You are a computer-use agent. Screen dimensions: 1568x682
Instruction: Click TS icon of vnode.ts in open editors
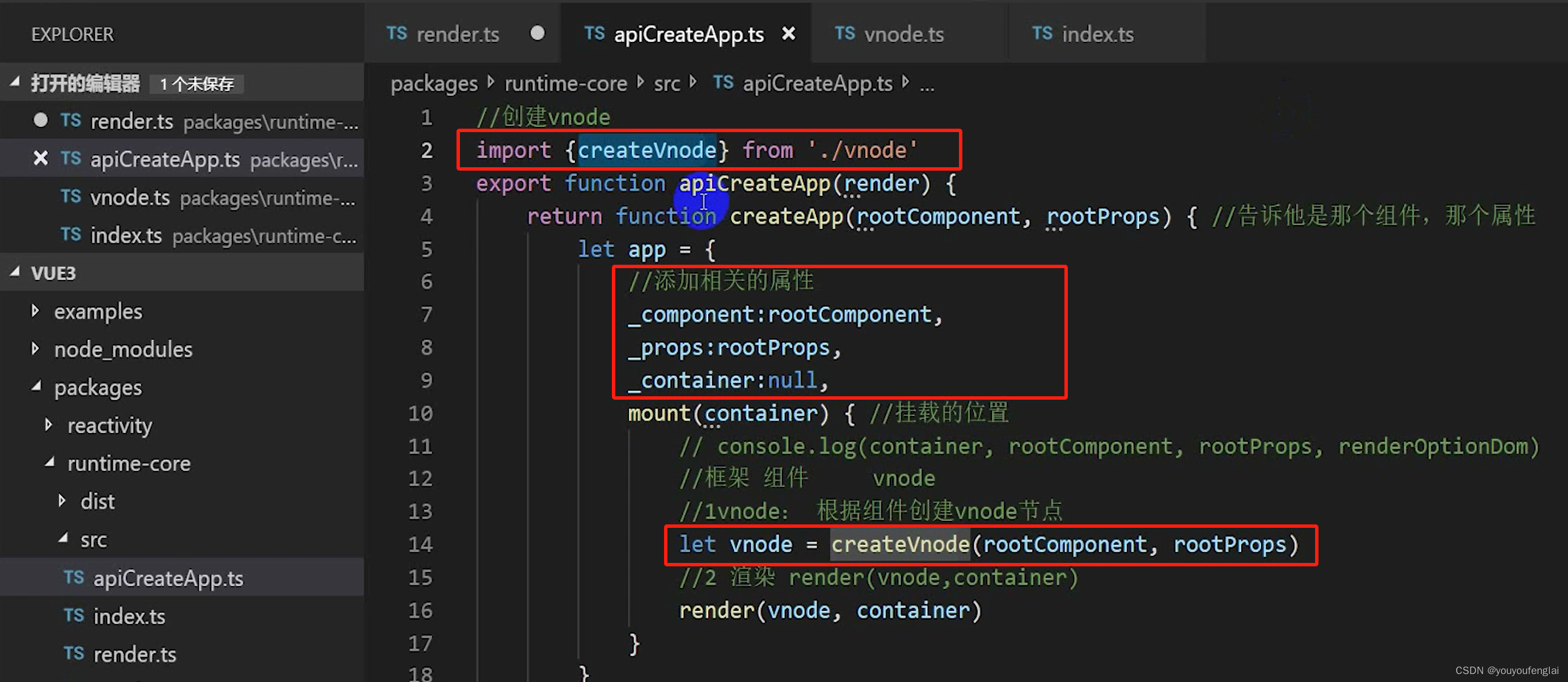tap(71, 196)
